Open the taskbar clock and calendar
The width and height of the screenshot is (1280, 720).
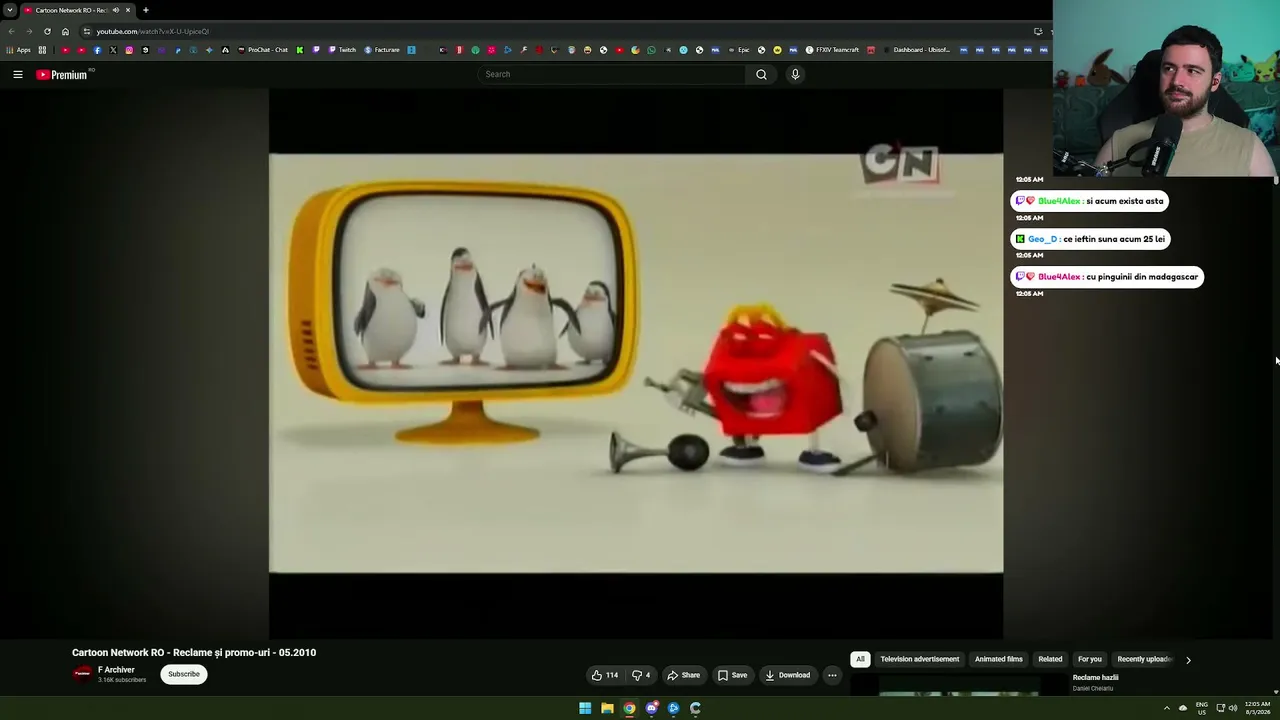coord(1258,708)
